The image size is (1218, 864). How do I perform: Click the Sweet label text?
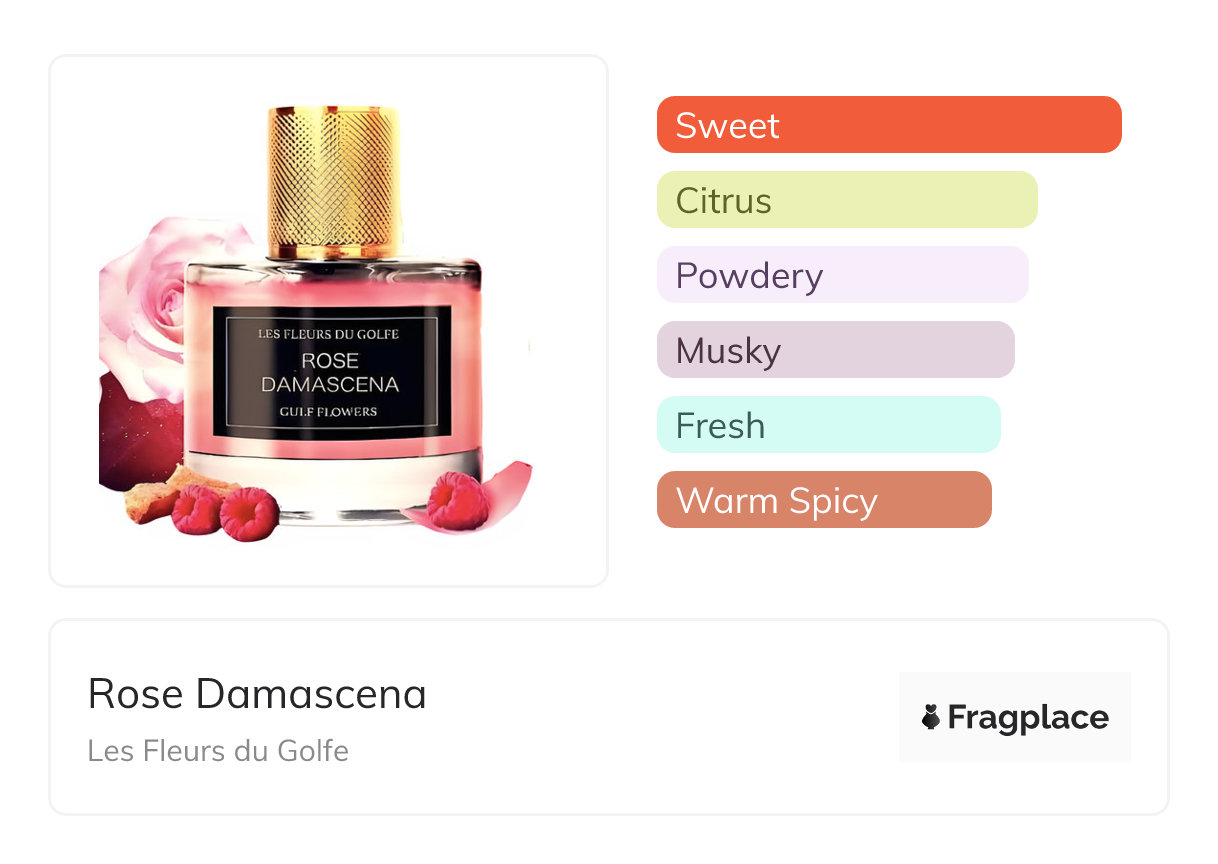point(727,125)
